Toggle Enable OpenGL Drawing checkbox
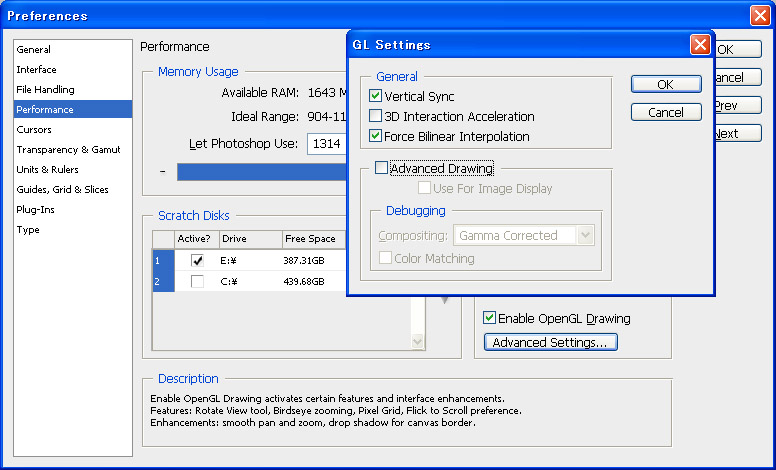The width and height of the screenshot is (776, 470). (x=489, y=318)
